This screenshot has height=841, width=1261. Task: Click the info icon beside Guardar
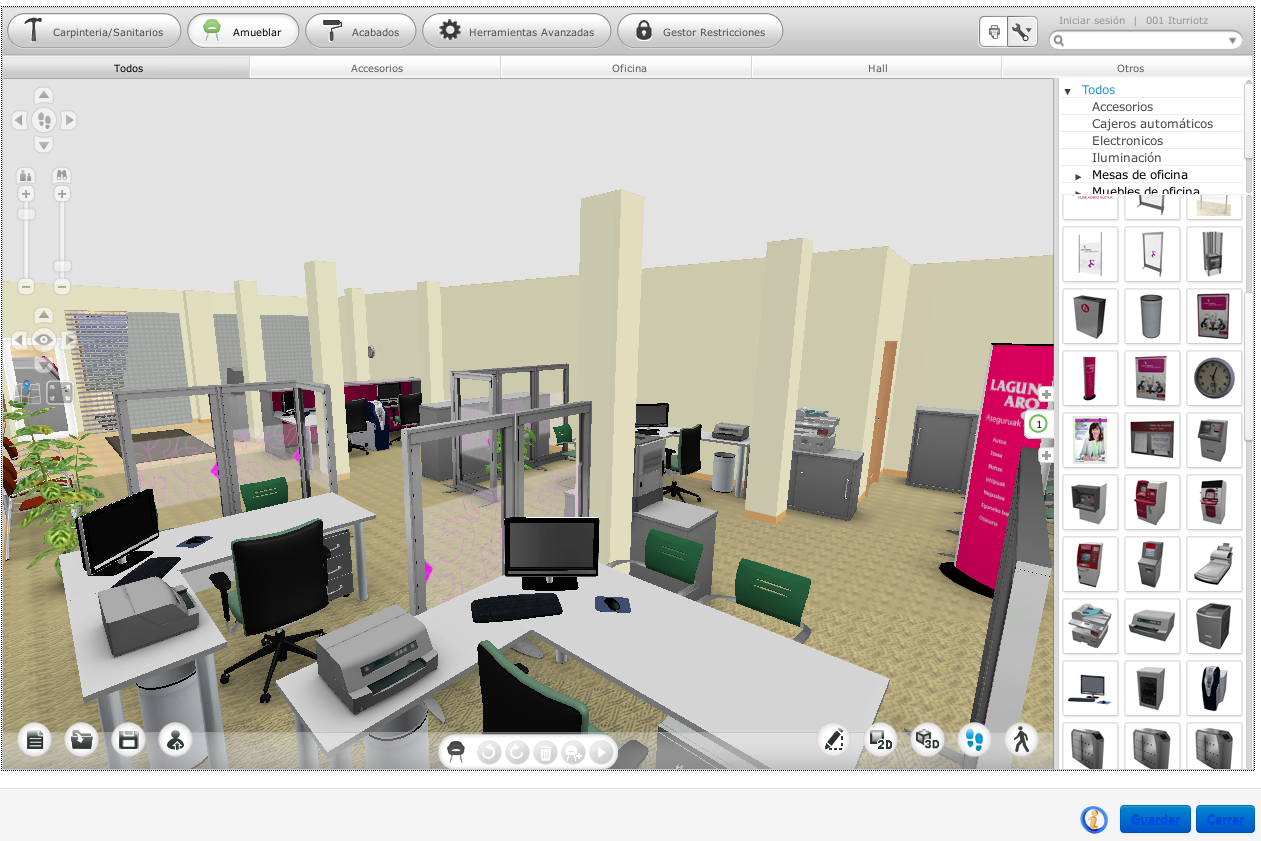[x=1095, y=819]
